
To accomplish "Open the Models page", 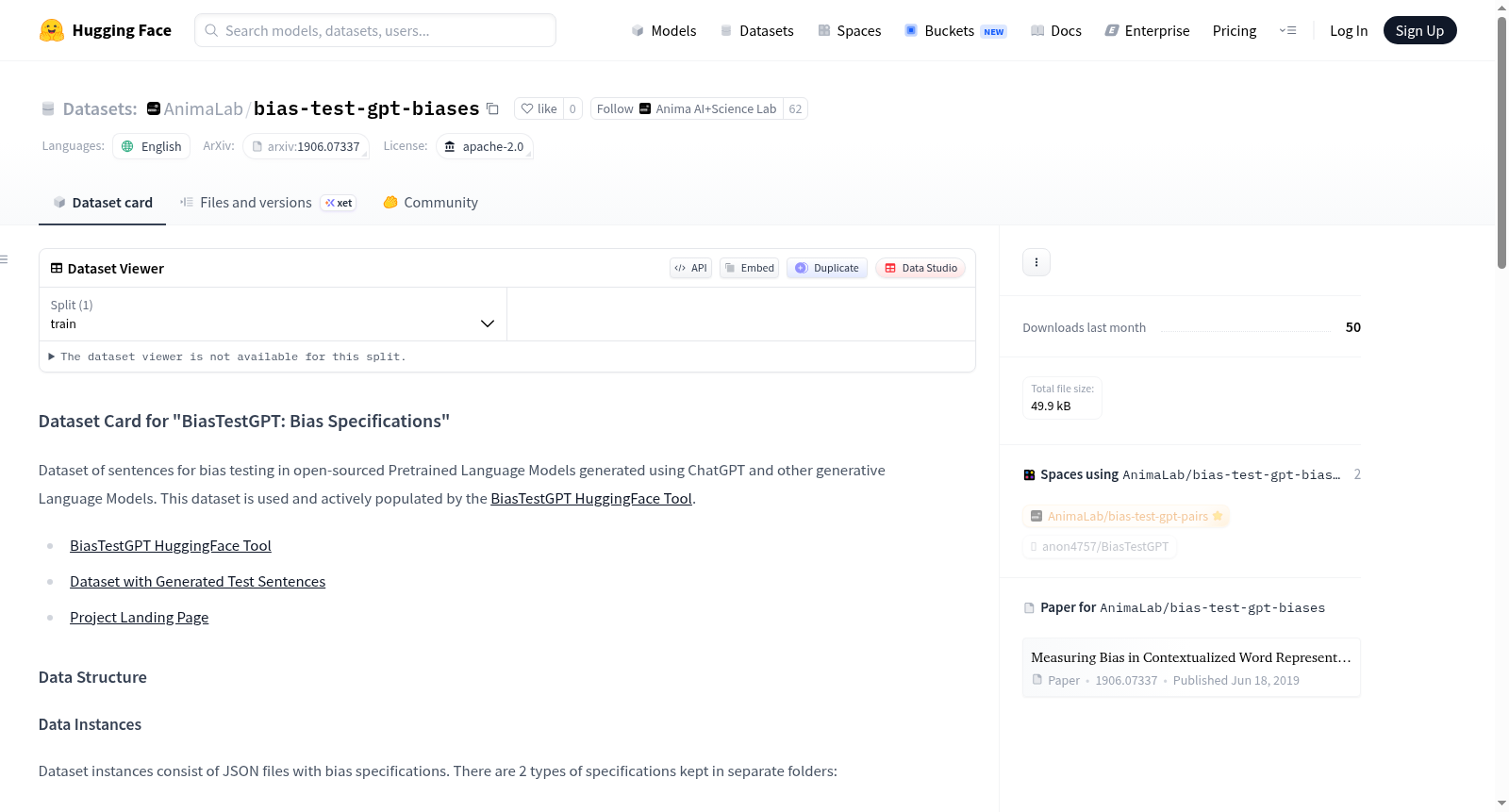I will [x=664, y=30].
